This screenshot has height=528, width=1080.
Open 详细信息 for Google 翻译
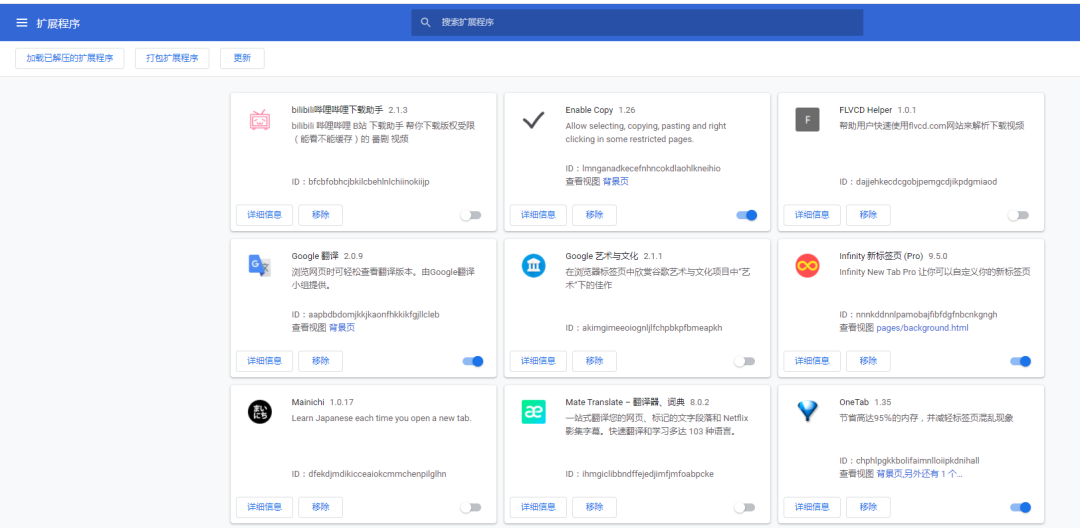coord(264,361)
